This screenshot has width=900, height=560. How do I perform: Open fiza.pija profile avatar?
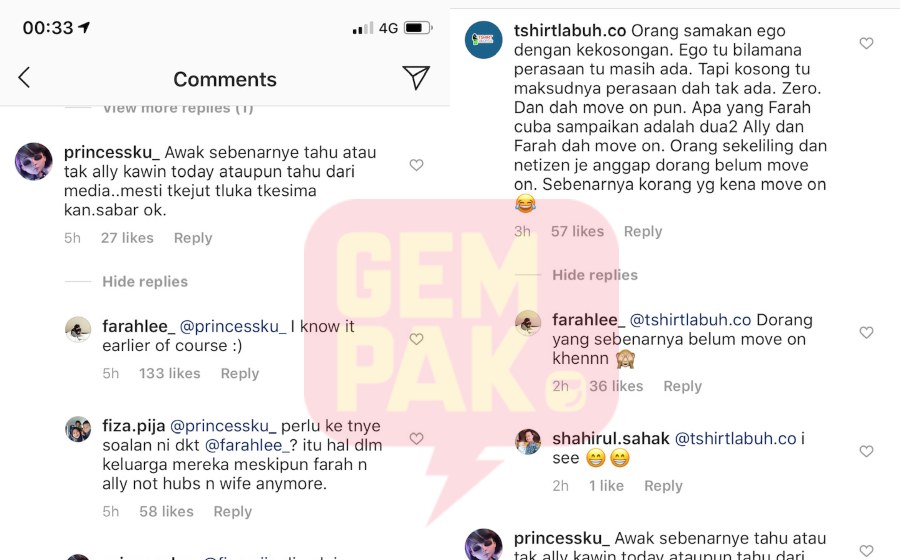tap(78, 429)
